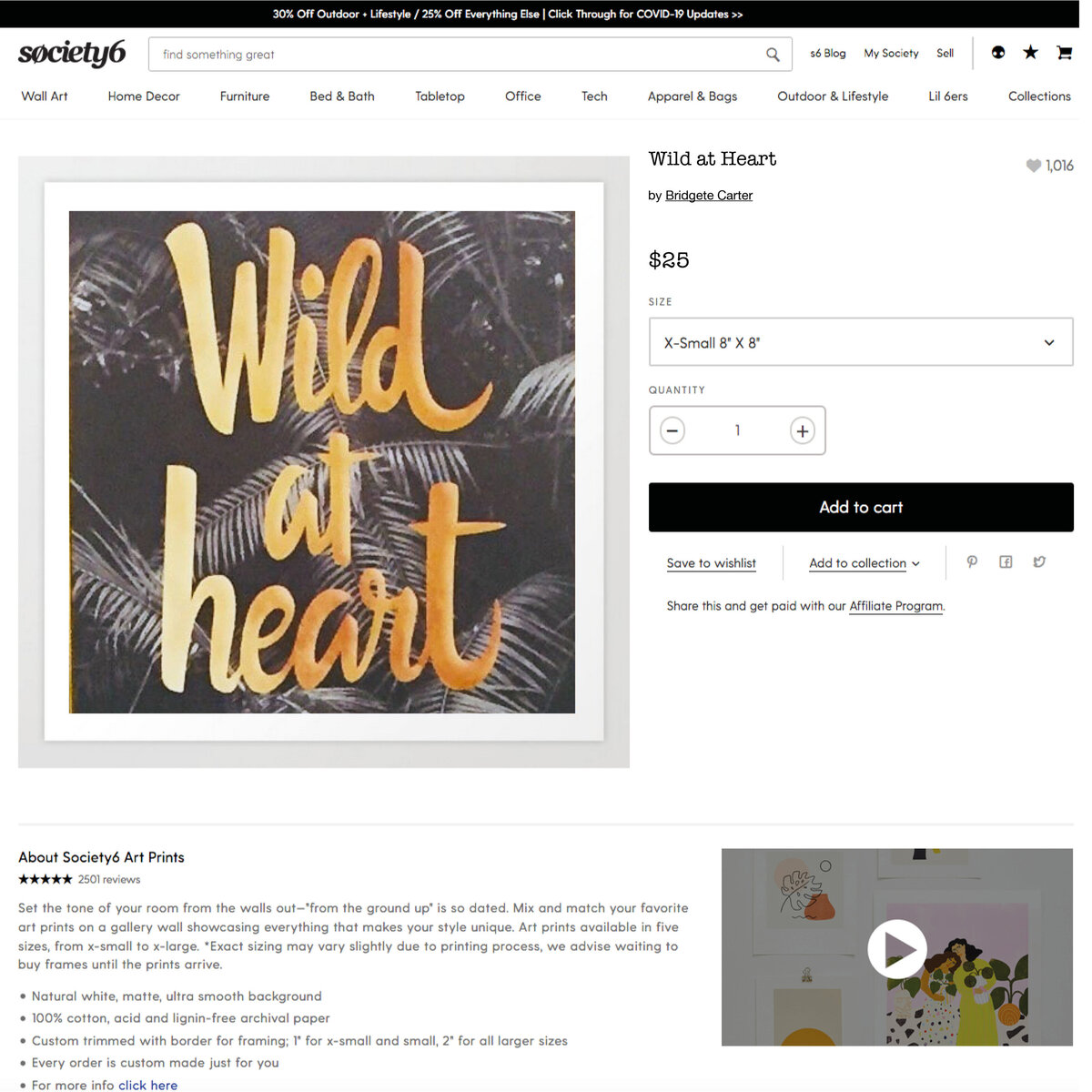Open favorites via the star icon

pyautogui.click(x=1030, y=53)
